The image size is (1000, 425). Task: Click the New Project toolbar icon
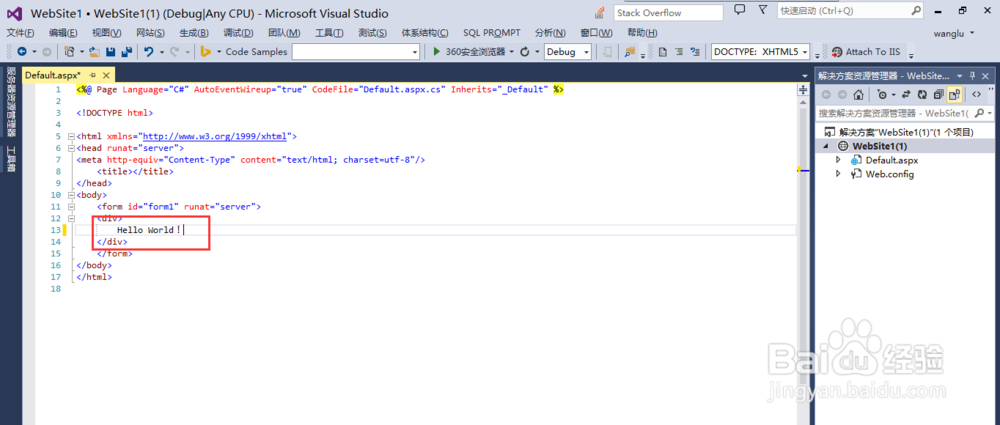pos(70,52)
